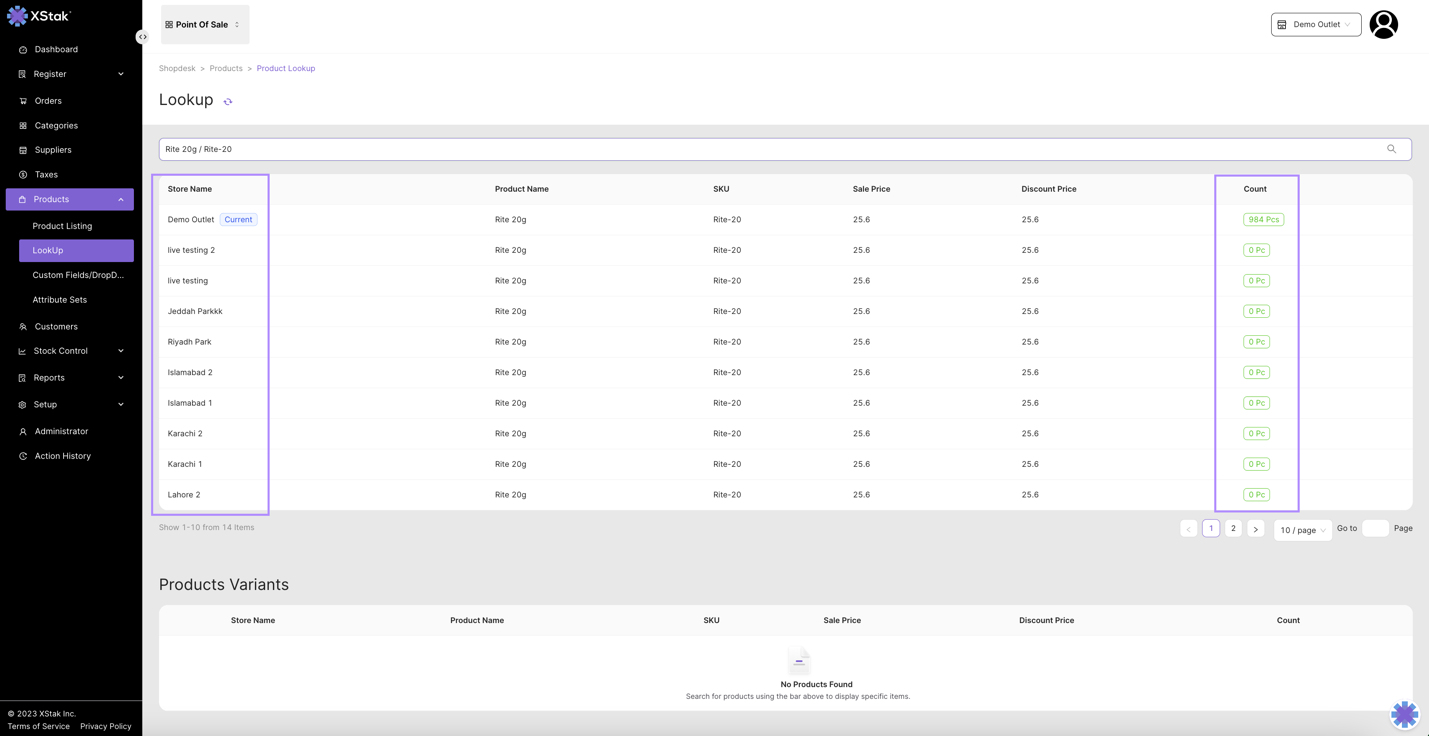The height and width of the screenshot is (736, 1429).
Task: Select Product Listing submenu item
Action: tap(62, 226)
